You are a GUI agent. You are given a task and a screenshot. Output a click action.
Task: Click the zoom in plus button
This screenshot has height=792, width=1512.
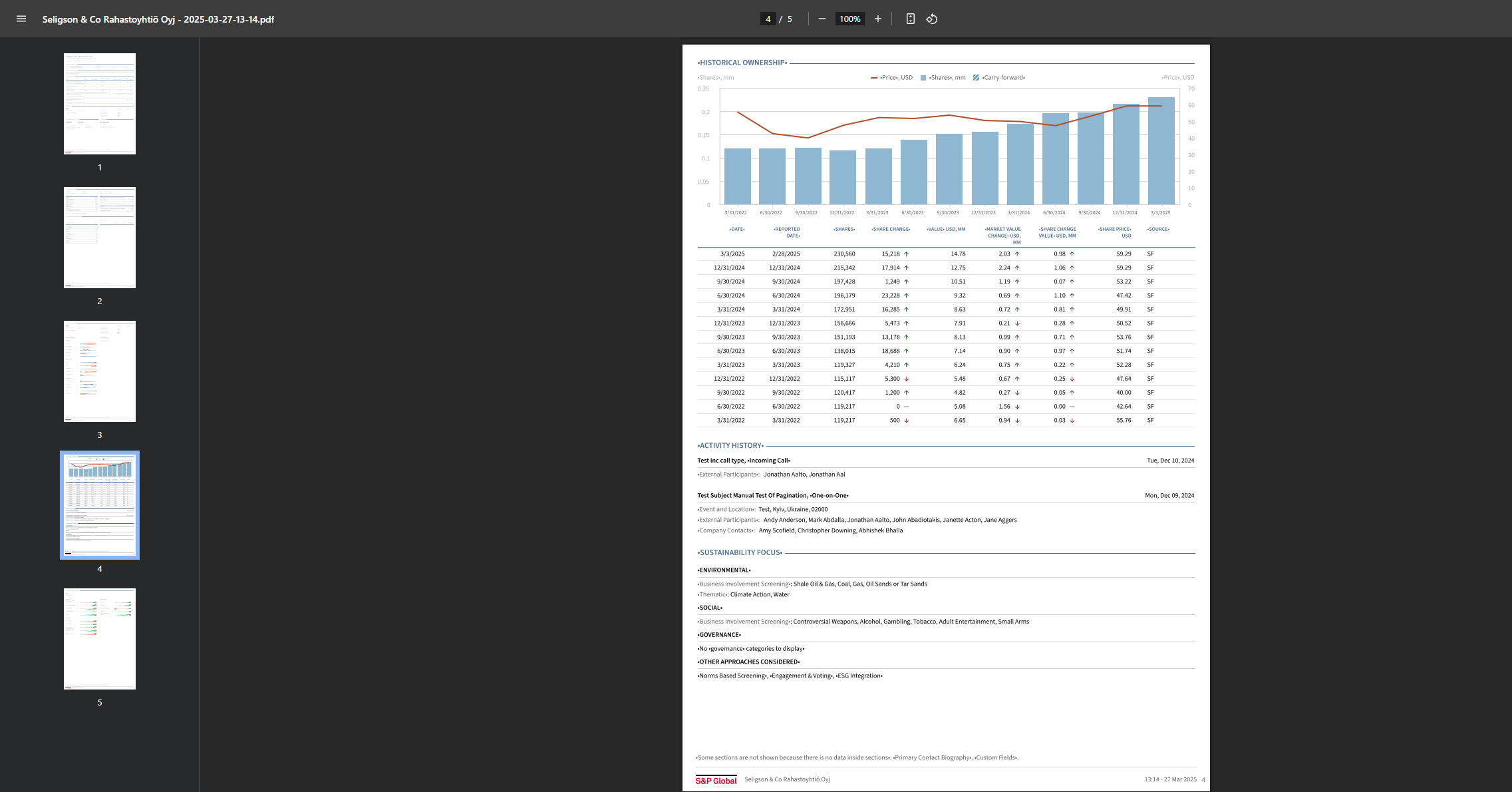[878, 19]
